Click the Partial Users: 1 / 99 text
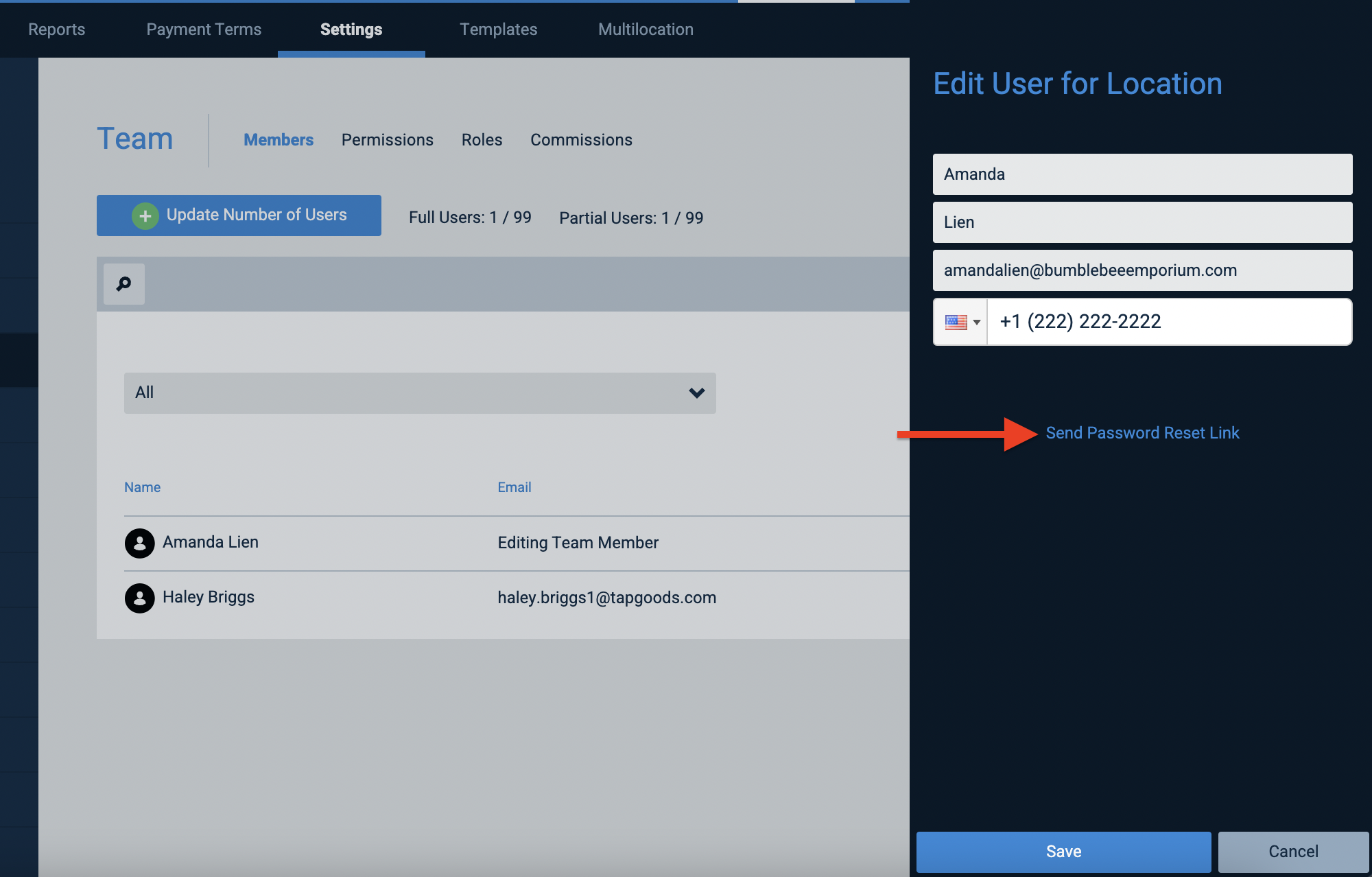 point(631,218)
